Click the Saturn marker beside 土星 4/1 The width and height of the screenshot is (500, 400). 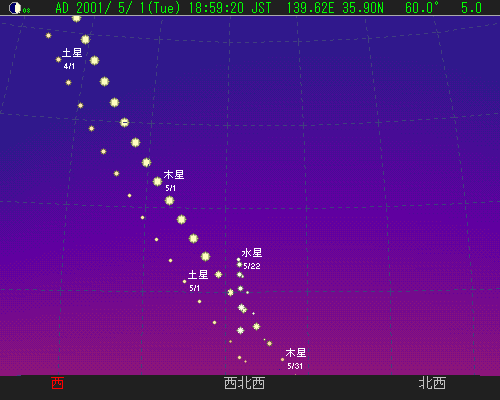click(x=59, y=60)
